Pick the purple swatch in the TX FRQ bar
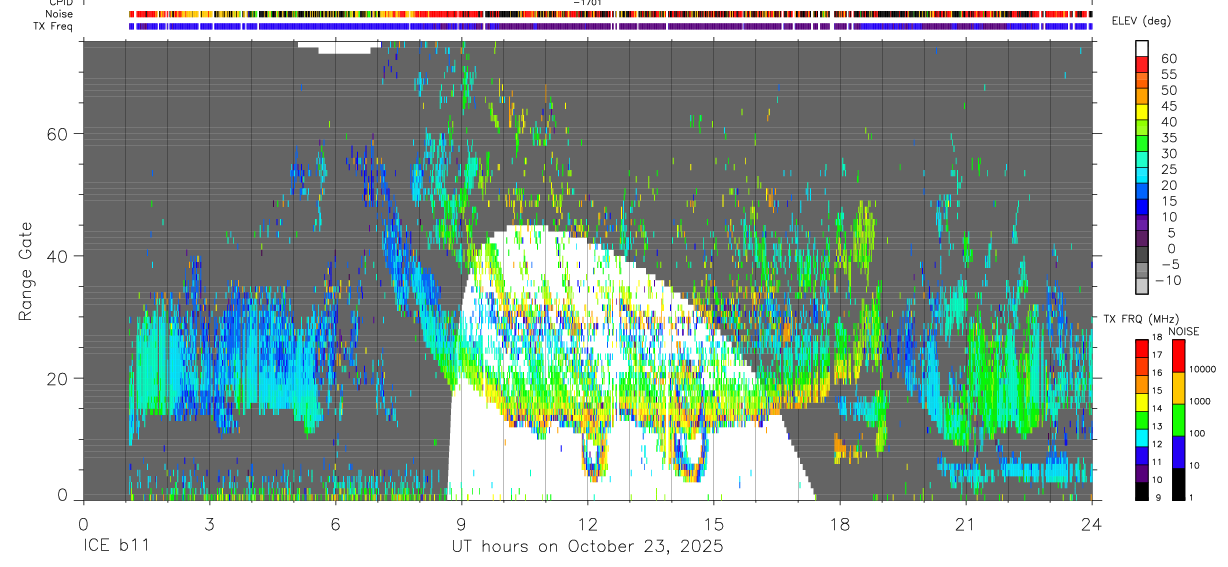Screen dimensions: 1228x567 click(x=1141, y=472)
